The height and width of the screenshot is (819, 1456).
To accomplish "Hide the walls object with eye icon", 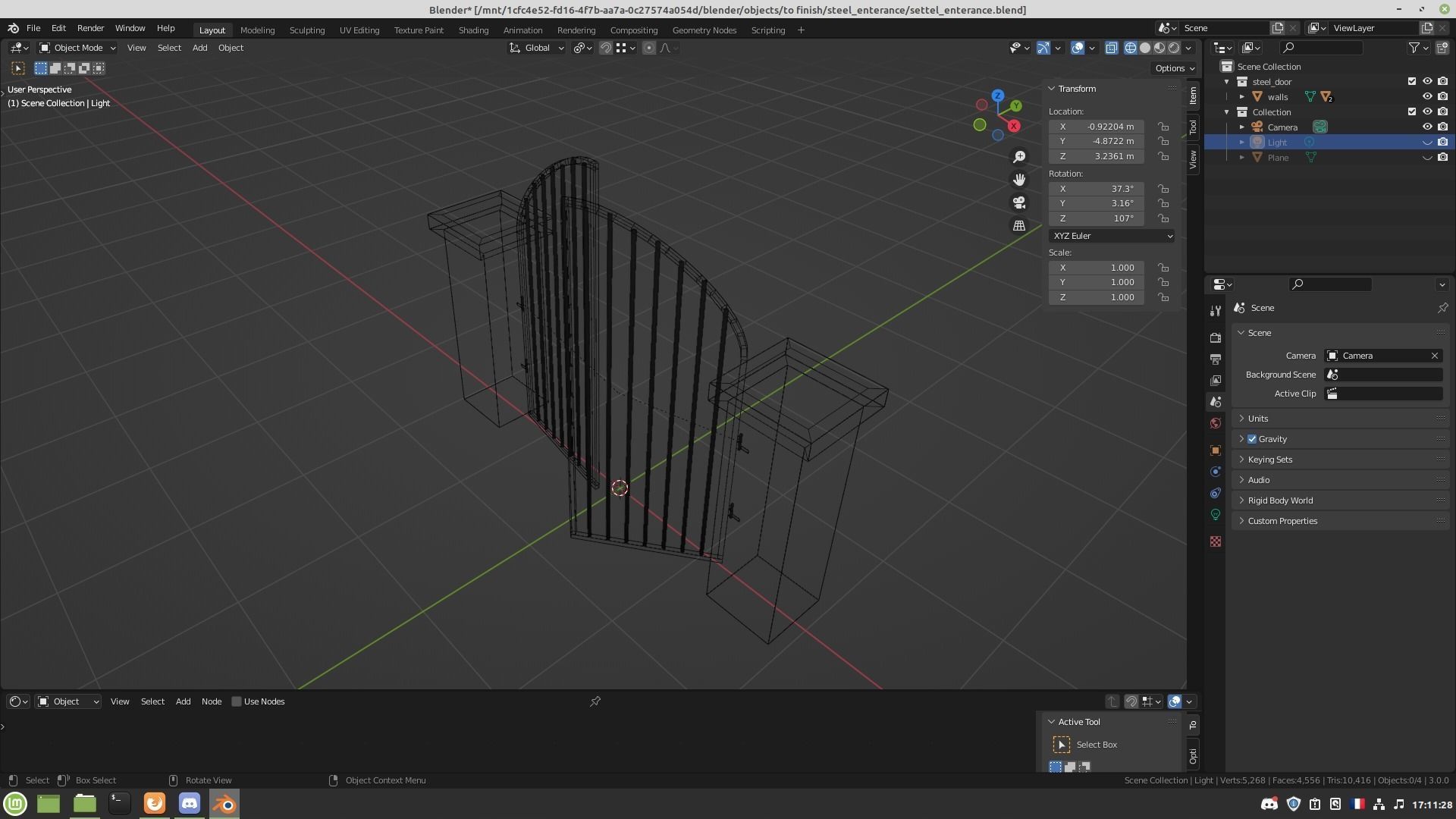I will pyautogui.click(x=1427, y=96).
